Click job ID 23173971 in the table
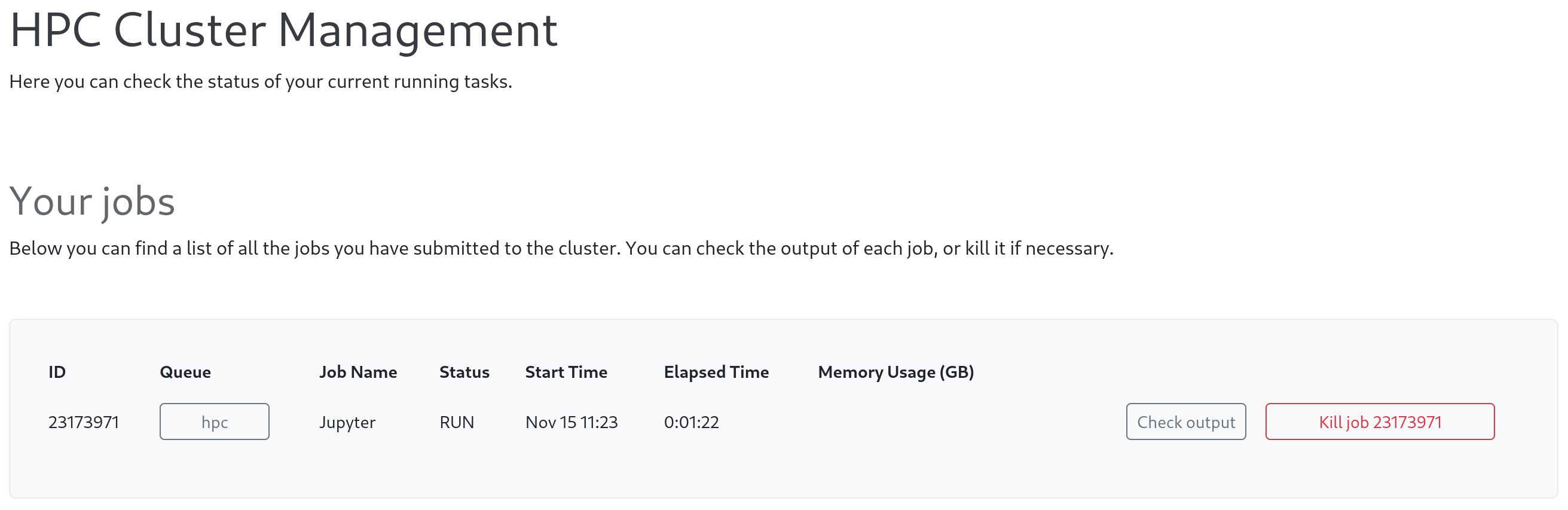This screenshot has height=510, width=1568. (x=83, y=422)
